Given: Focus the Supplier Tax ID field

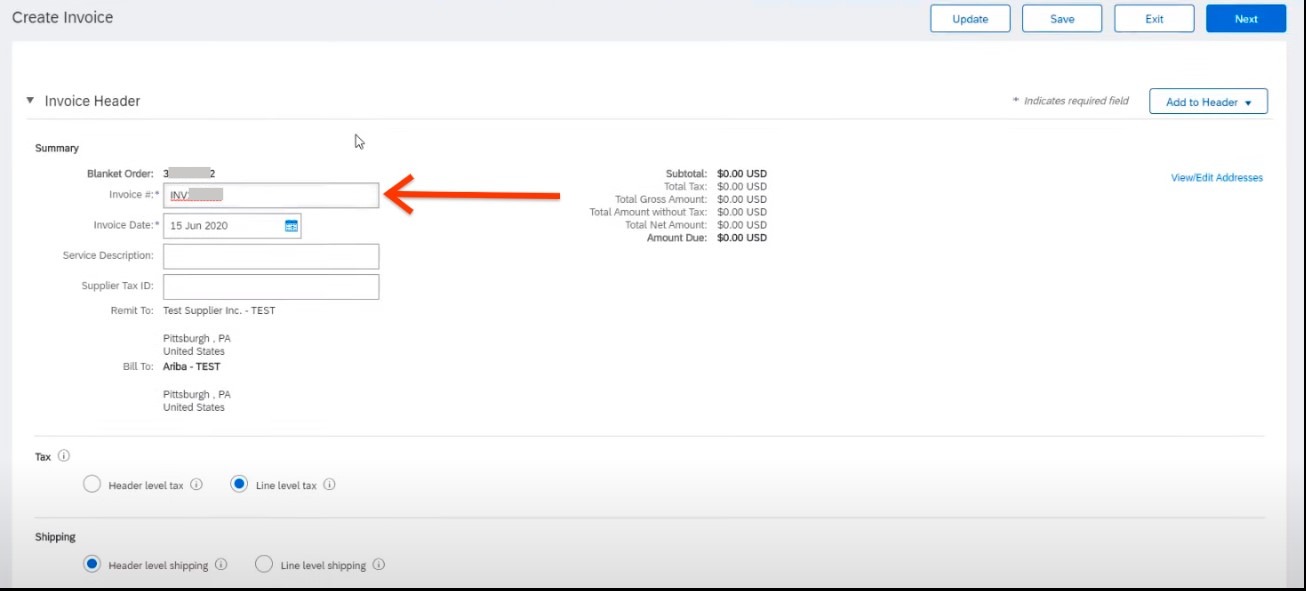Looking at the screenshot, I should coord(271,287).
